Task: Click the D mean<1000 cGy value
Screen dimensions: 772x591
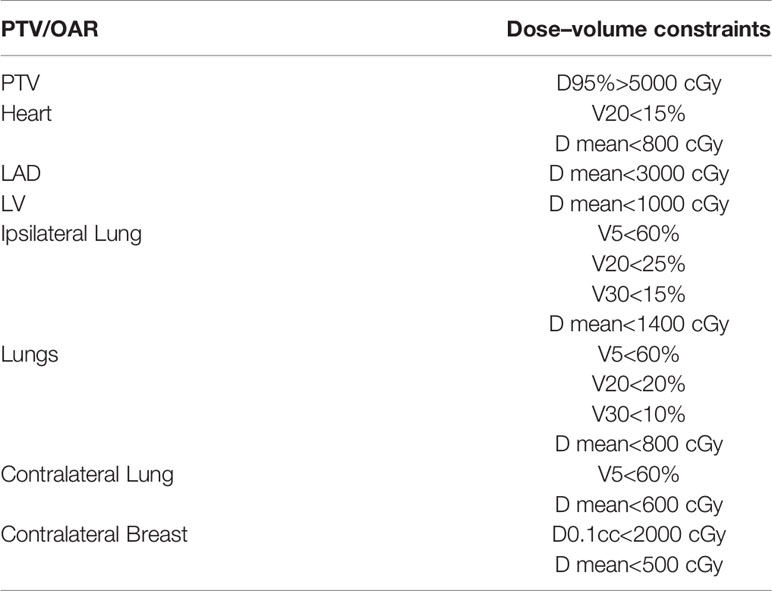Action: [x=639, y=204]
